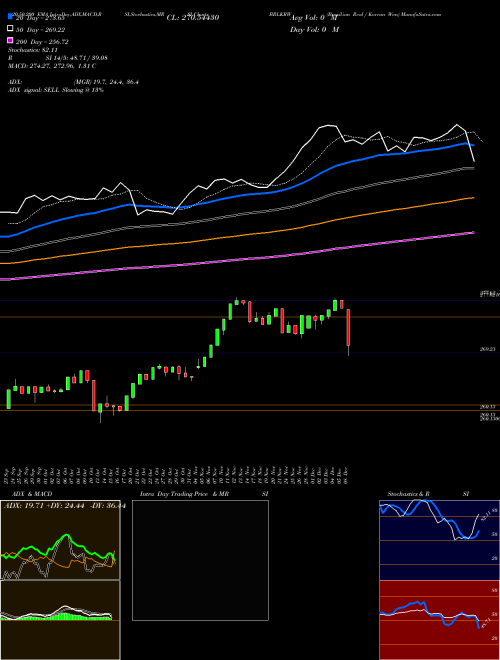
Task: Select the '200 Day - 256.72' legend text
Action: [x=43, y=42]
